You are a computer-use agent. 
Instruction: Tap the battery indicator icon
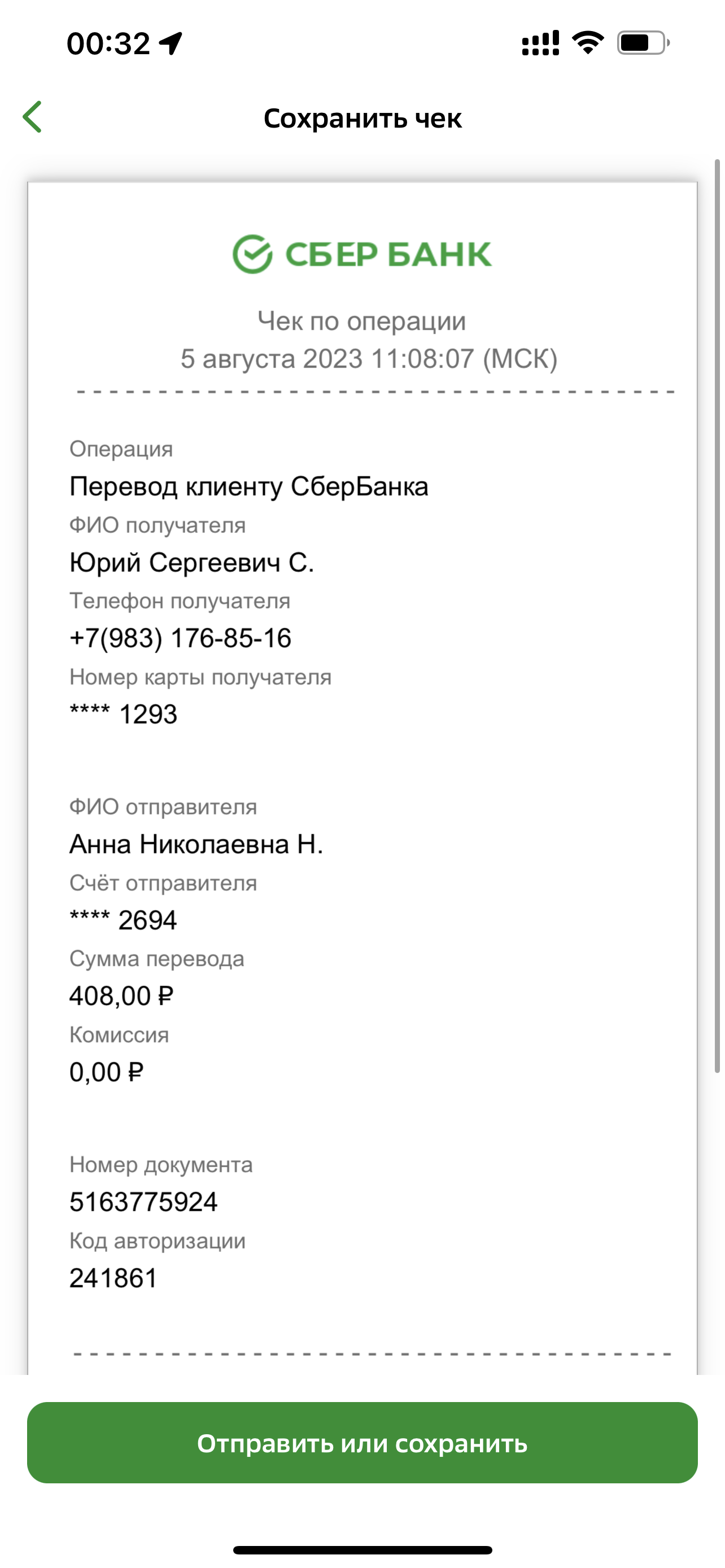[644, 43]
